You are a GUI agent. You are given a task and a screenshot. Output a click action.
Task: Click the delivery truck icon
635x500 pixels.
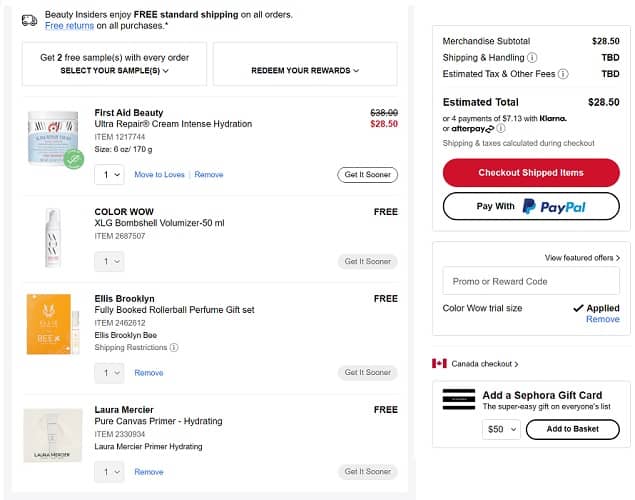click(29, 19)
